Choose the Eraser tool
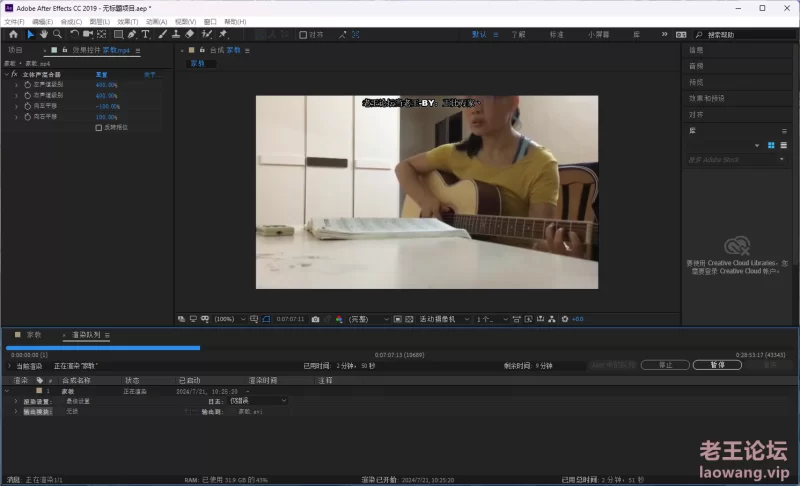The image size is (800, 486). click(190, 34)
